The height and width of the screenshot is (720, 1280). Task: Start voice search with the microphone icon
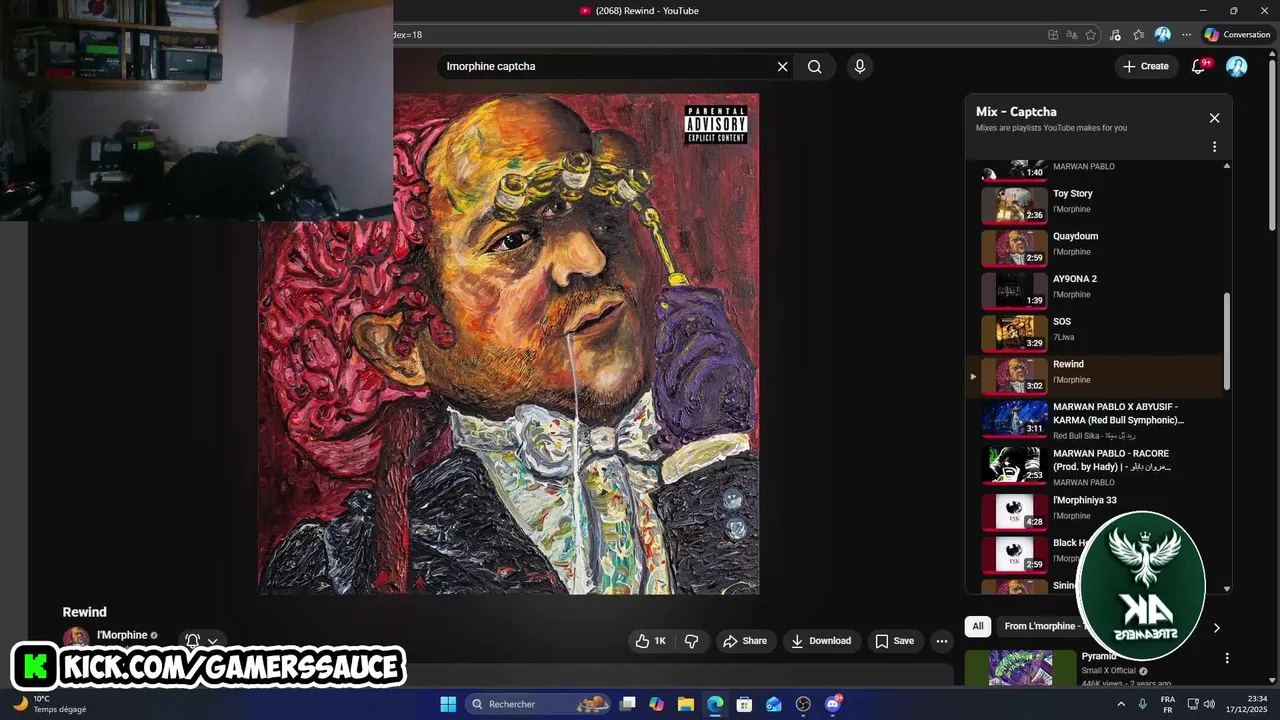click(x=859, y=67)
